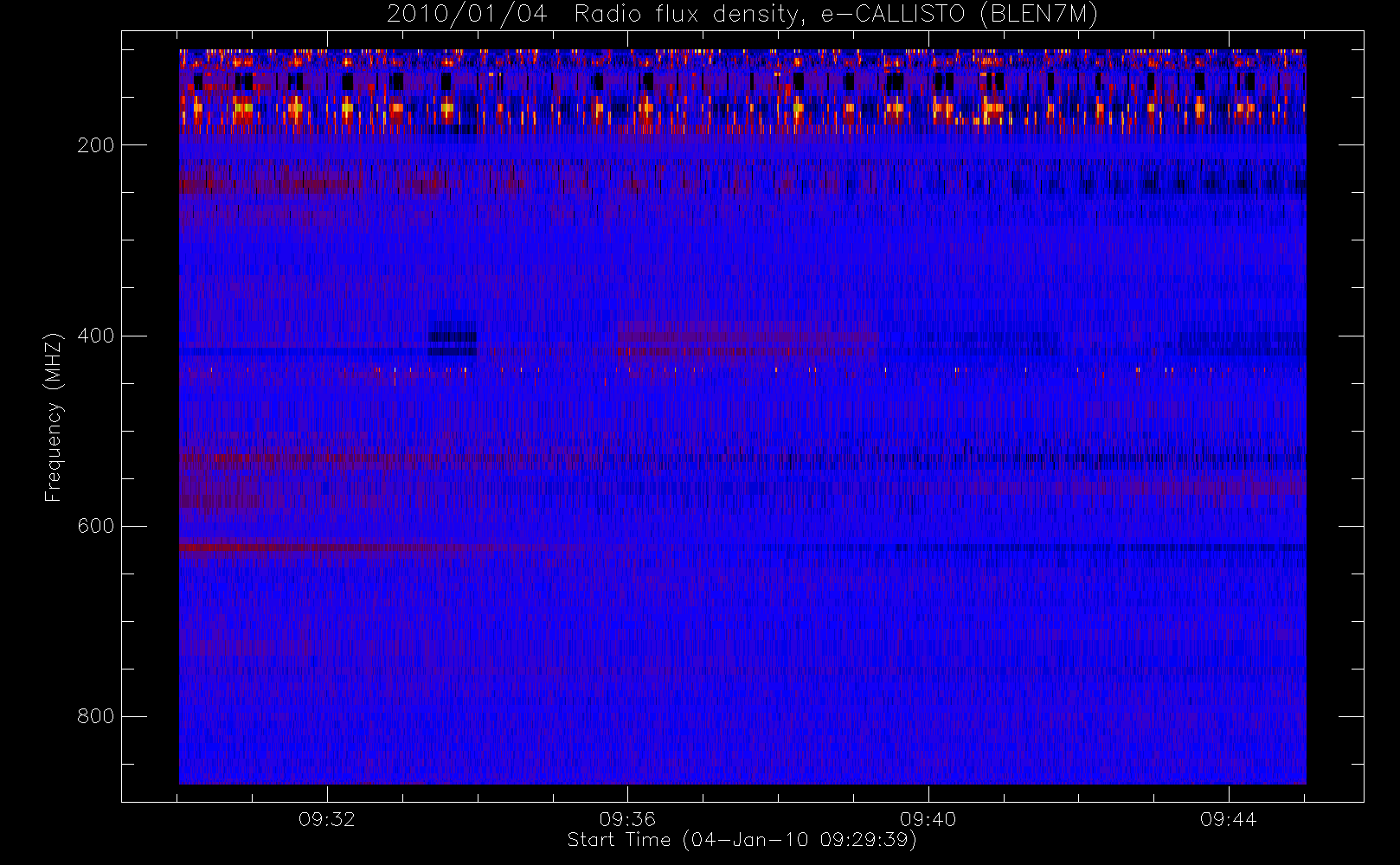Click the 09:40 time tick label

[x=928, y=819]
